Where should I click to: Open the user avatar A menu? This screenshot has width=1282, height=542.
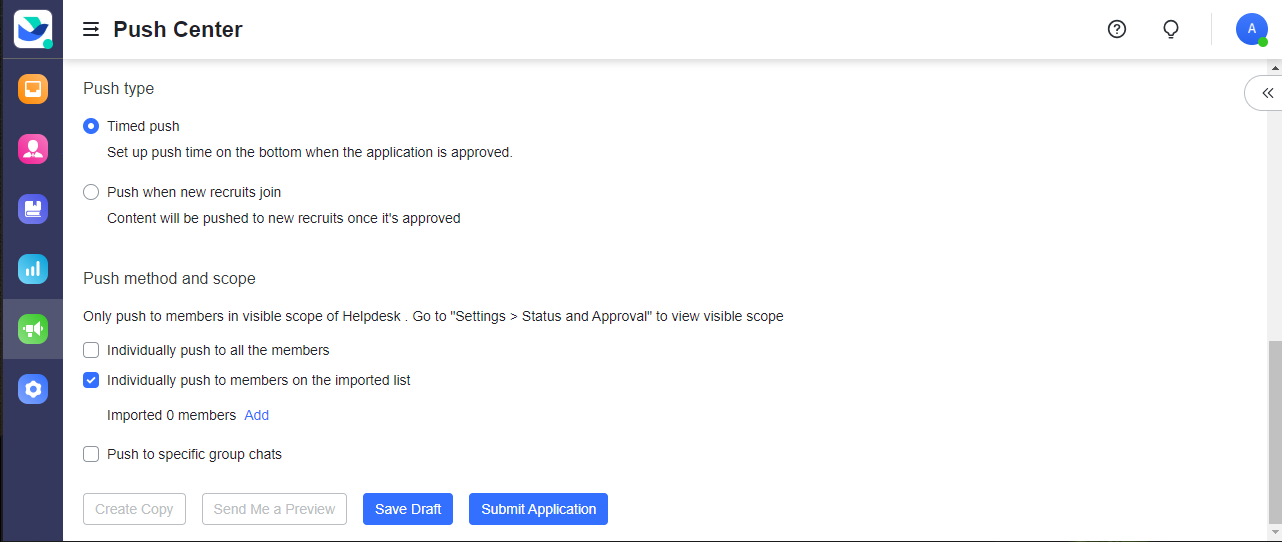tap(1252, 29)
